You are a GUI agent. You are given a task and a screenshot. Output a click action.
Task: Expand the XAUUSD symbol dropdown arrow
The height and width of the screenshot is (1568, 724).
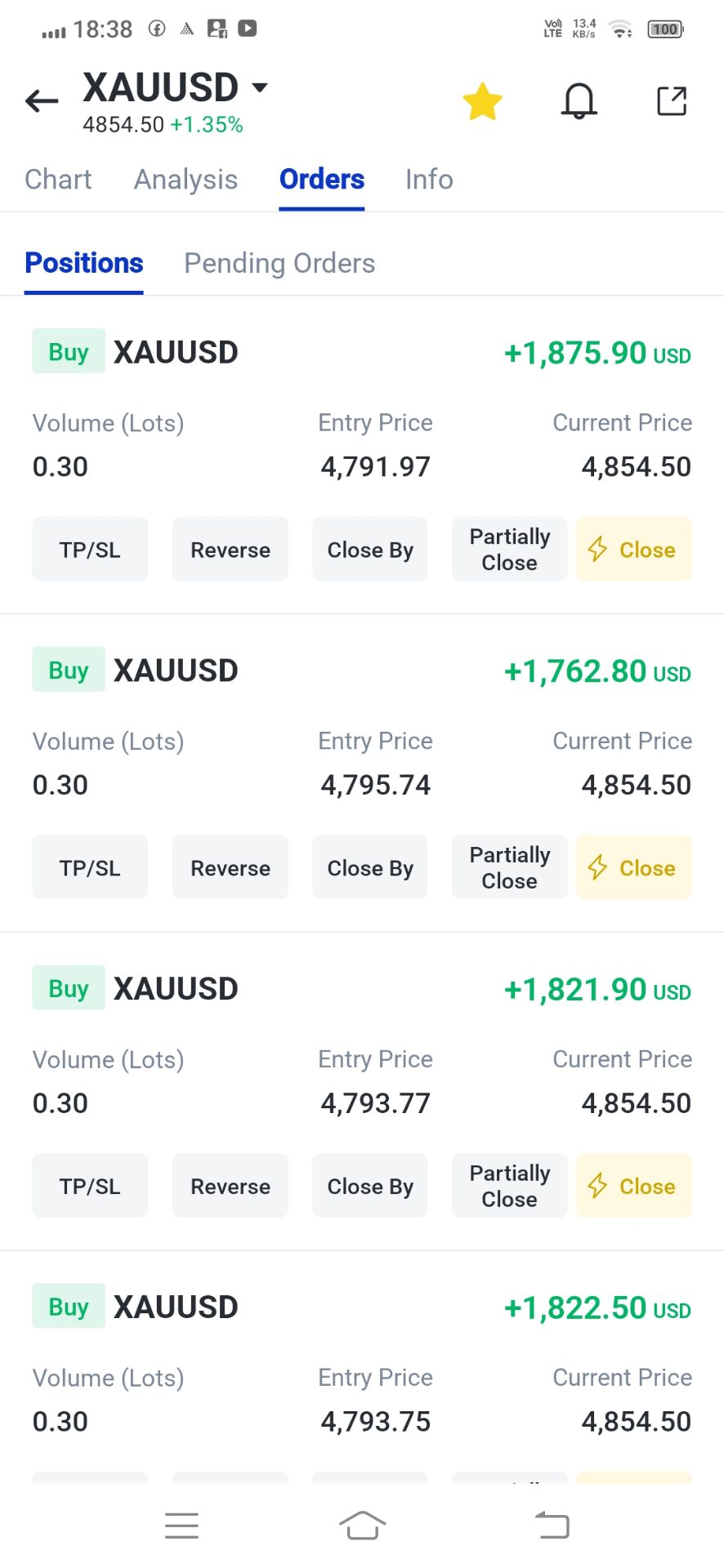click(260, 87)
